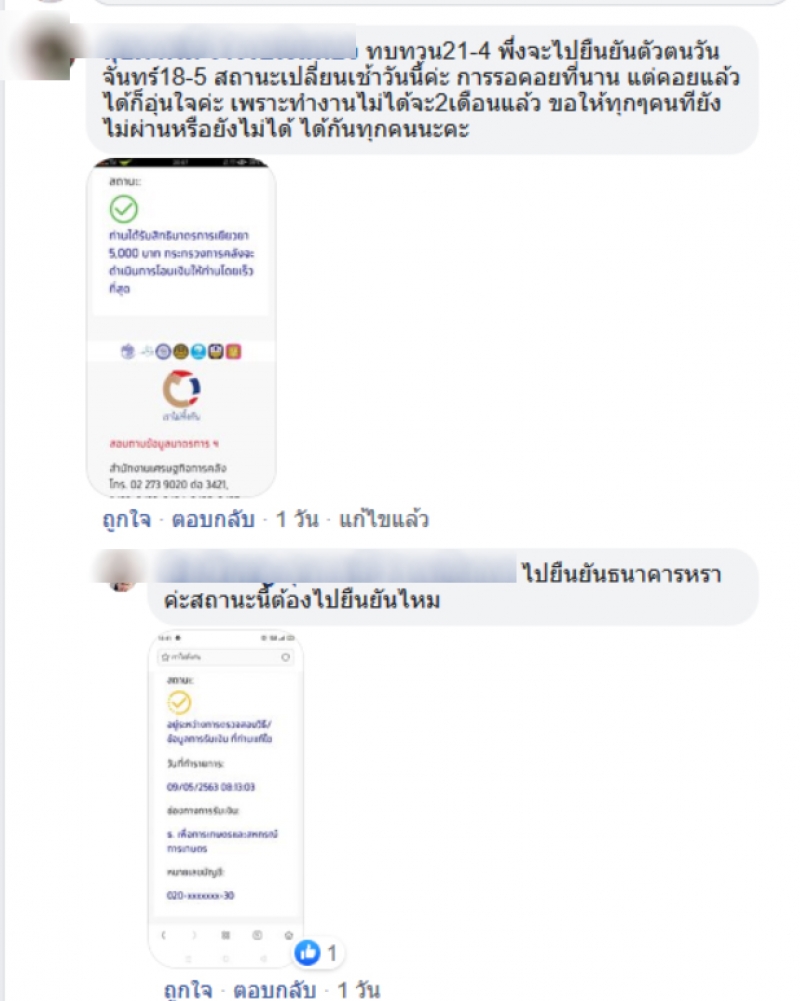Open attached 5,000 baht approval screenshot
Viewport: 800px width, 1001px height.
[x=181, y=327]
